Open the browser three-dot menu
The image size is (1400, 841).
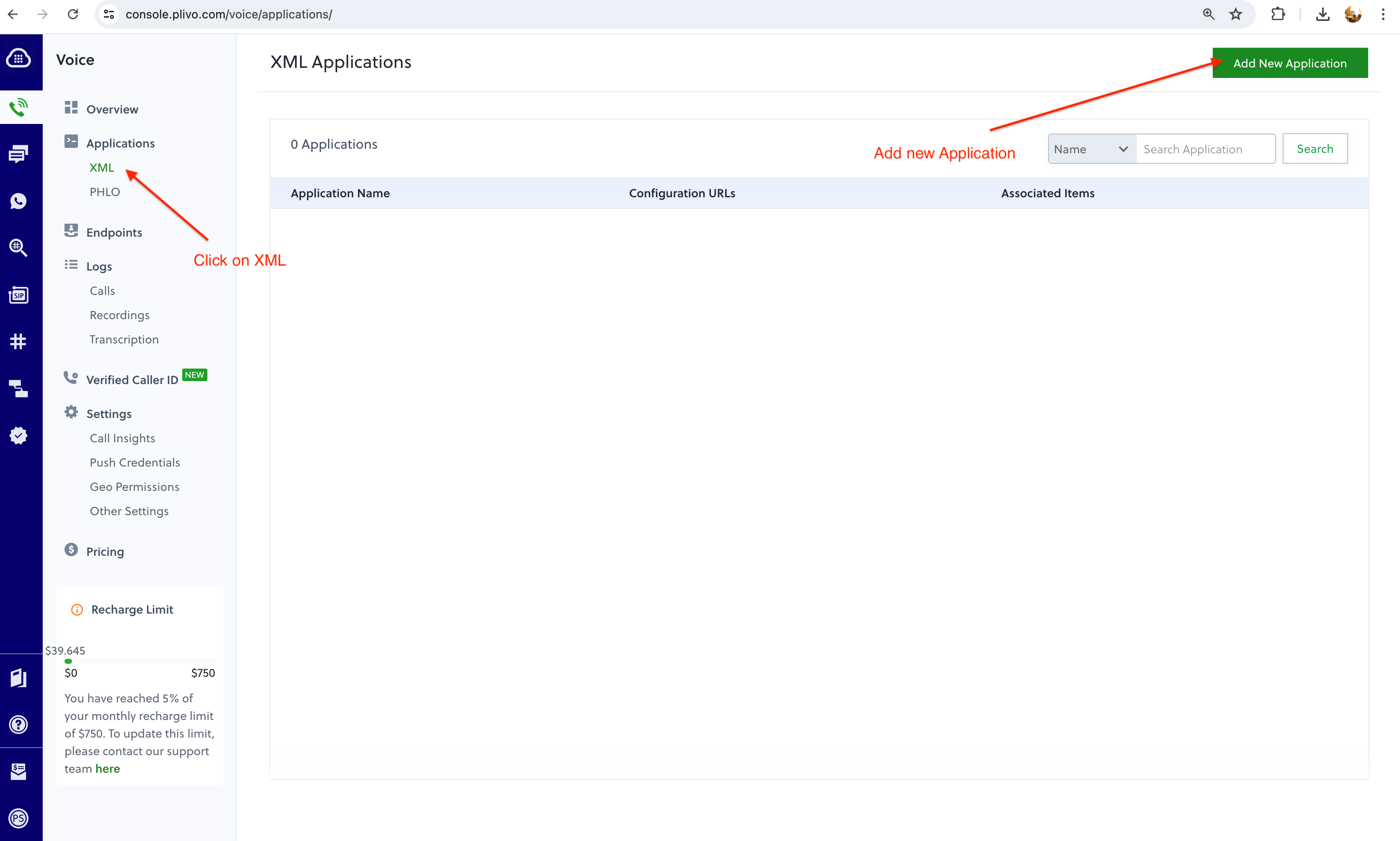pyautogui.click(x=1383, y=14)
